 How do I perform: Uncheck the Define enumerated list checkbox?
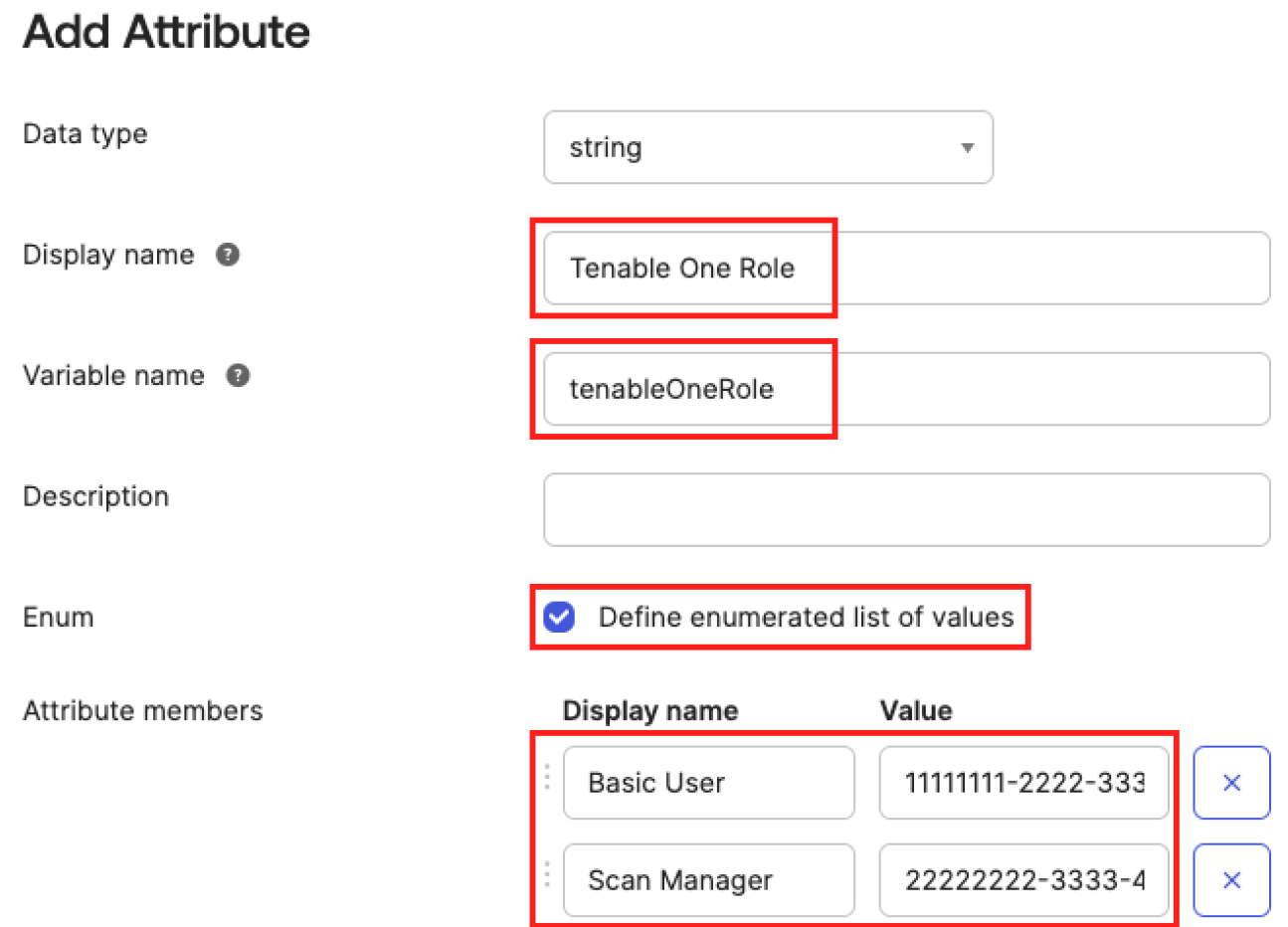[559, 617]
